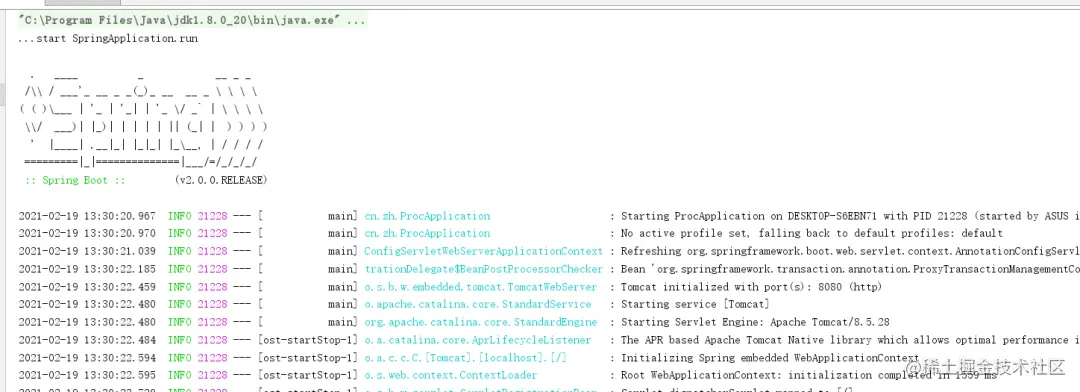Click 'o.s.b.w.embedded.tomcat.TomcatWebServer' logger name

coord(481,287)
